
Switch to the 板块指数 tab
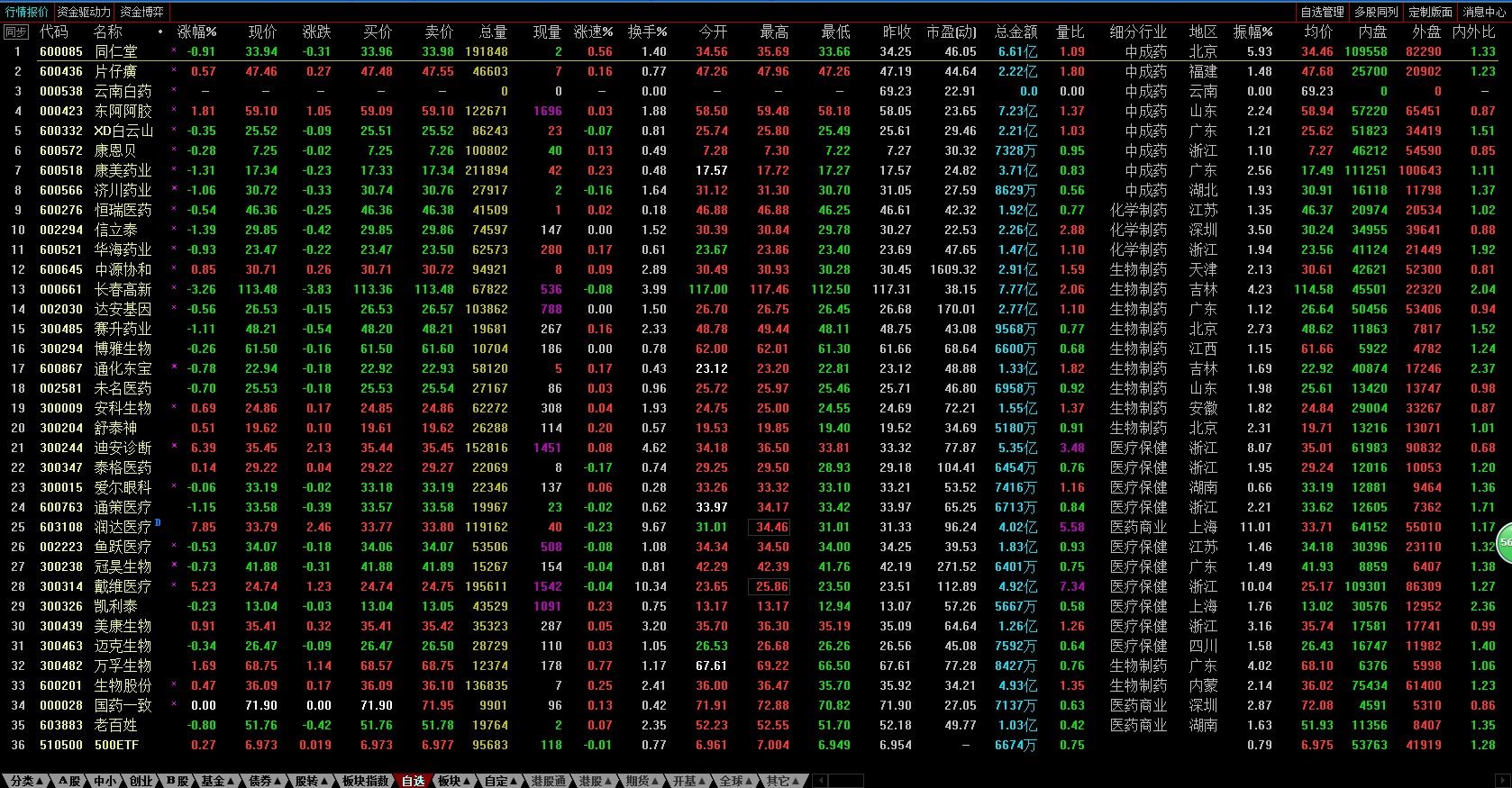click(365, 781)
